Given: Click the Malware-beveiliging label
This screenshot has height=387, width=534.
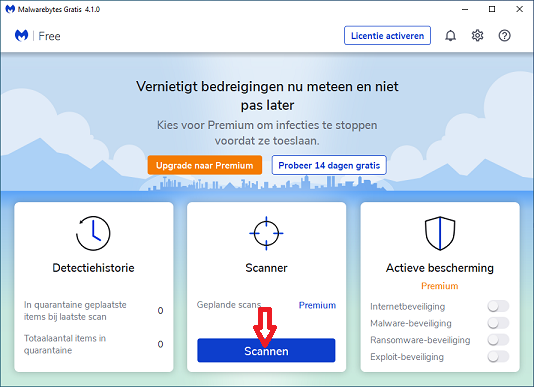Looking at the screenshot, I should [x=411, y=323].
